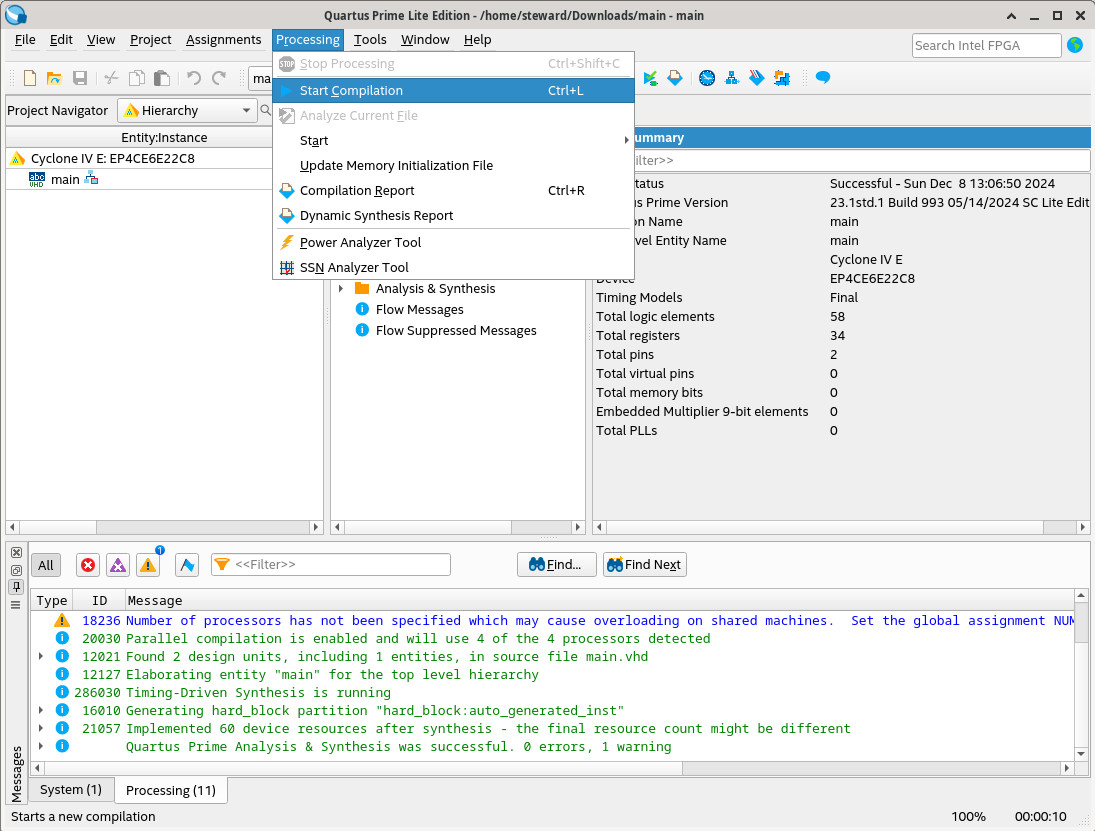The height and width of the screenshot is (831, 1095).
Task: Expand message 21057 Implemented 60 device resources
Action: pyautogui.click(x=41, y=728)
